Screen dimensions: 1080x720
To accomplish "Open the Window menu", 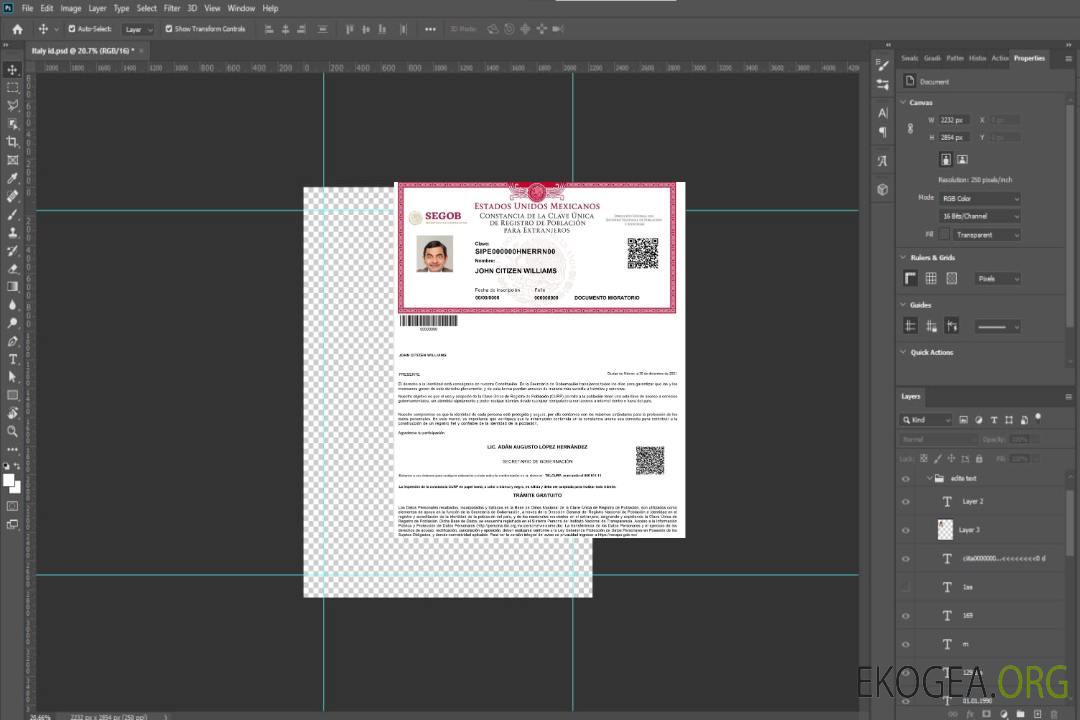I will coord(241,8).
